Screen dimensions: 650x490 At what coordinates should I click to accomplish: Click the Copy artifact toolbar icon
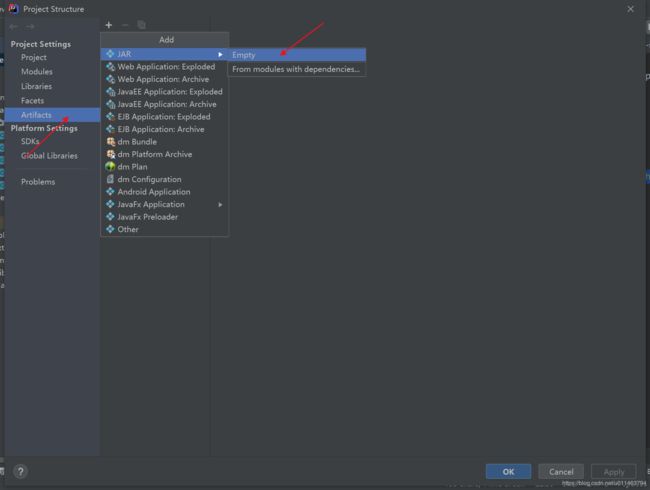click(x=141, y=25)
